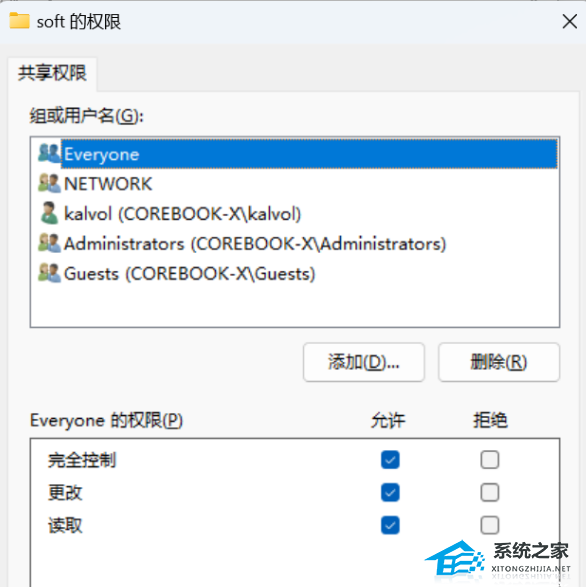Viewport: 586px width, 587px height.
Task: Close the soft 的权限 dialog
Action: click(570, 21)
